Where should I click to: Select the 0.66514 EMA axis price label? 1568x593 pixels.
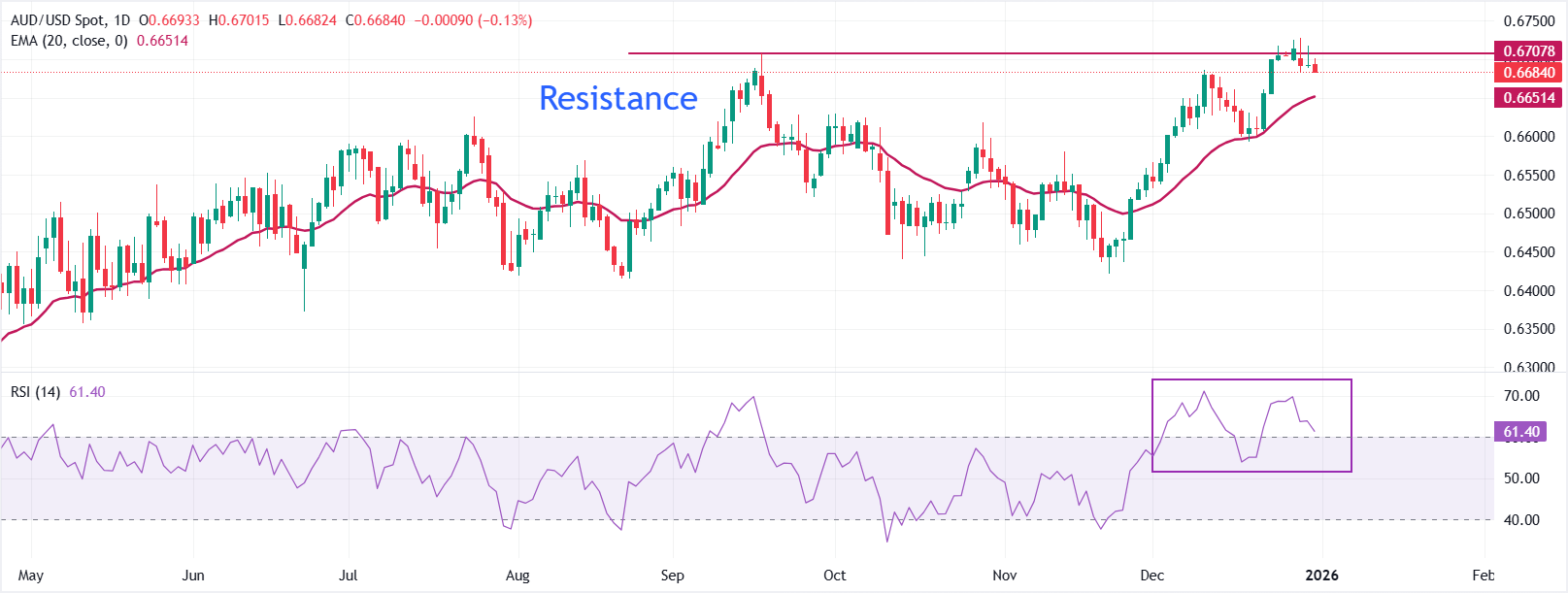click(1528, 97)
